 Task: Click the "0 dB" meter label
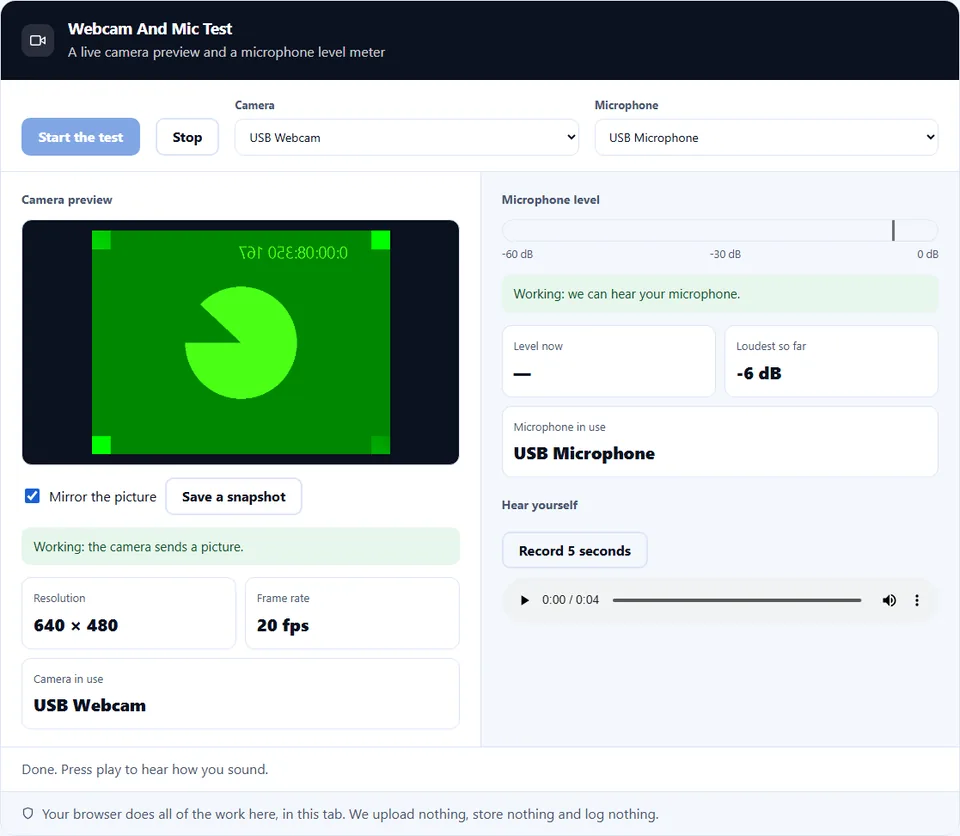click(x=928, y=254)
